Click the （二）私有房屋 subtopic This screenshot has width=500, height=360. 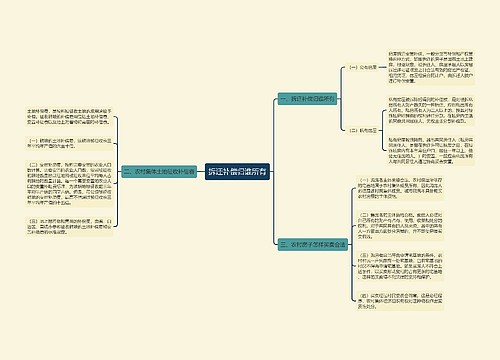363,130
